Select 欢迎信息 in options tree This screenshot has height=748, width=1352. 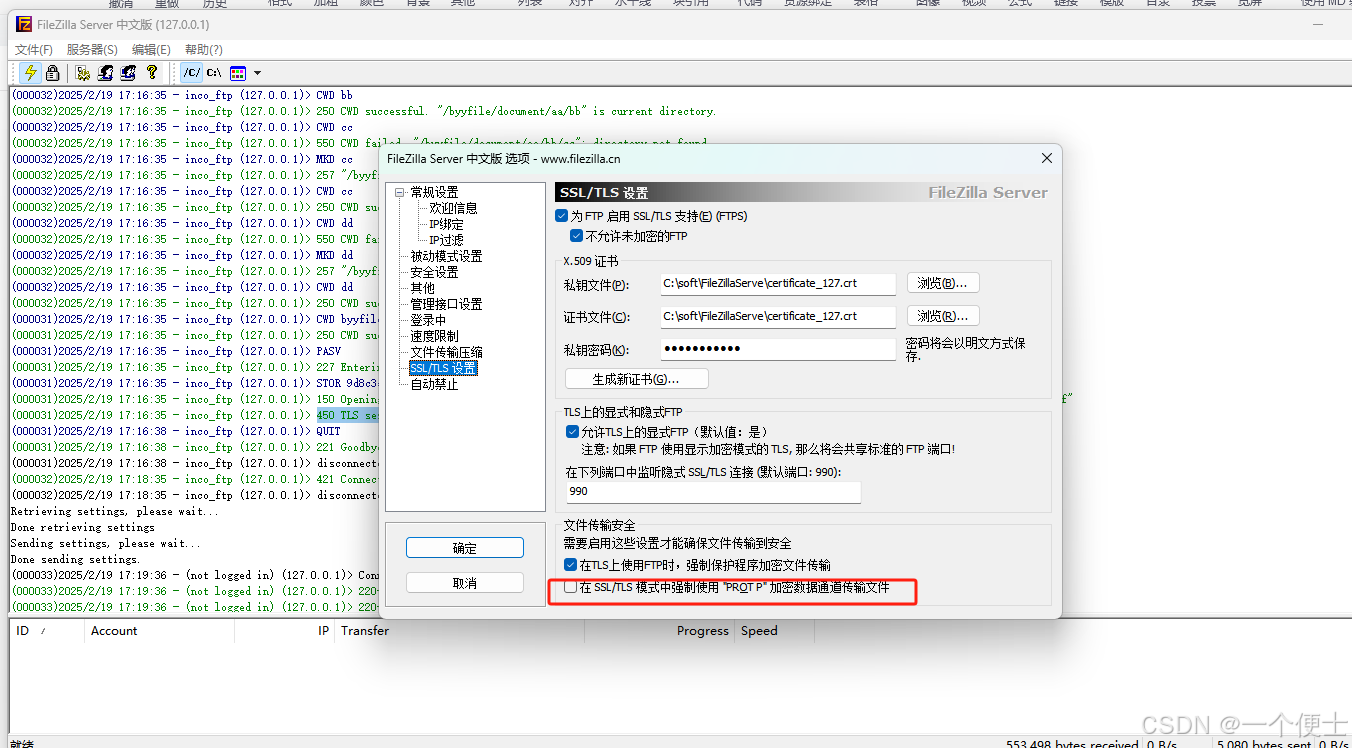[454, 208]
